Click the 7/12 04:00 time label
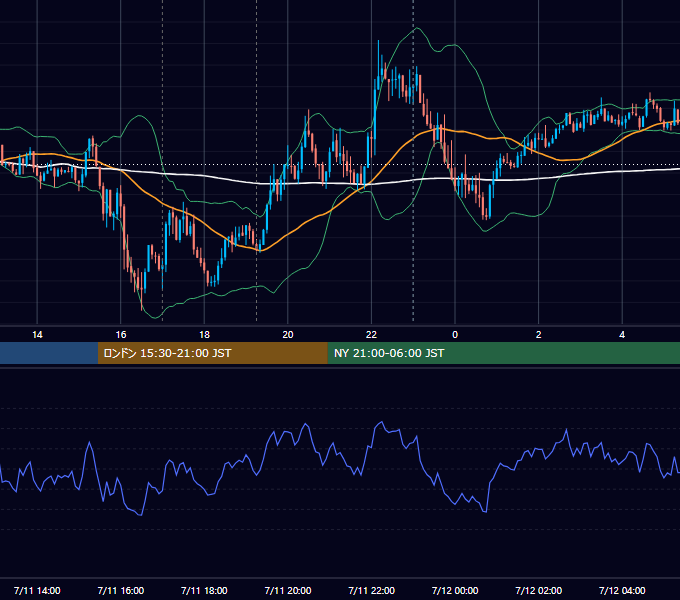Screen dimensions: 680x600 622,590
